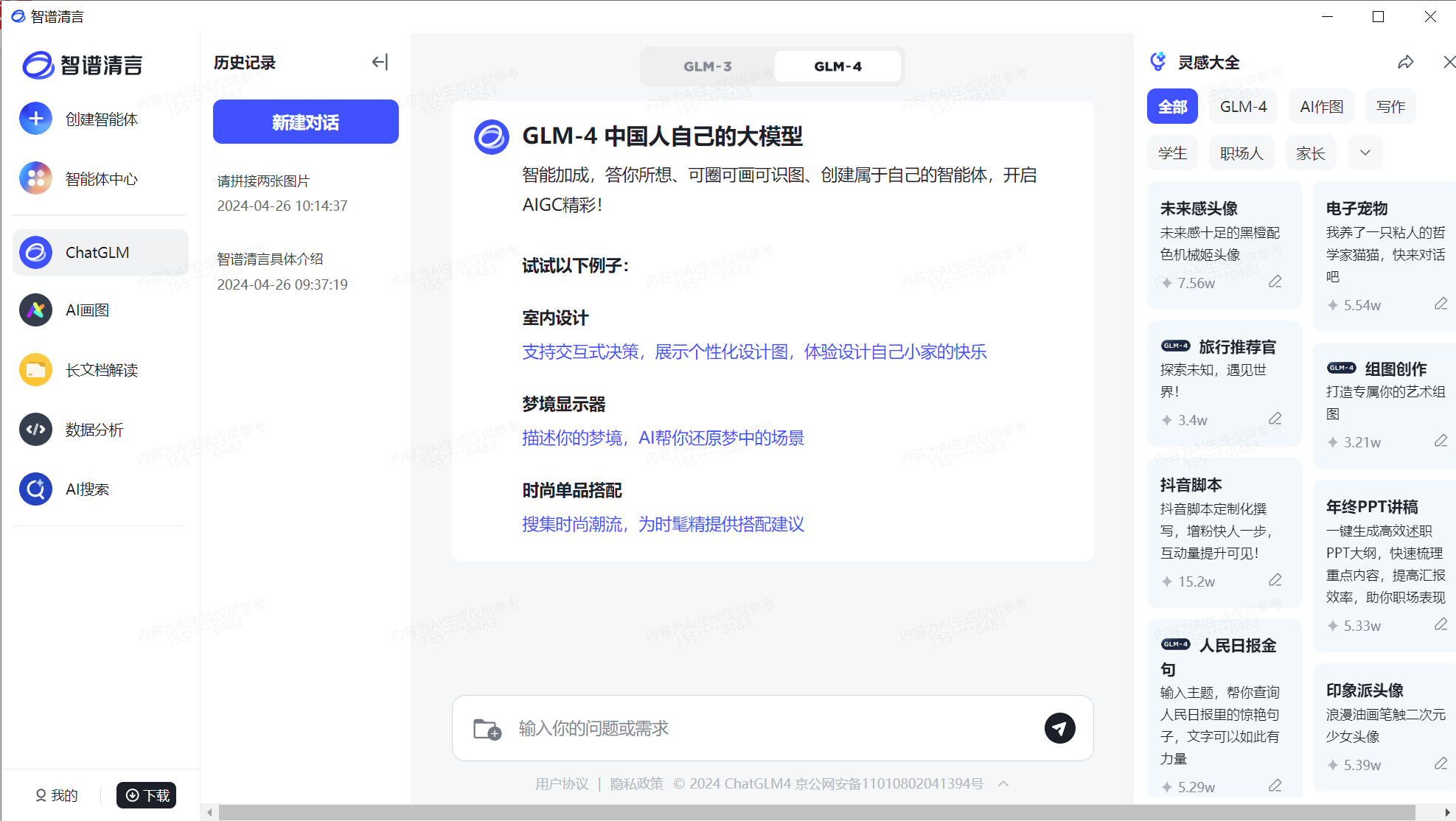Screen dimensions: 1456x821
Task: Open the 数据分析 data analysis tool
Action: tap(94, 430)
